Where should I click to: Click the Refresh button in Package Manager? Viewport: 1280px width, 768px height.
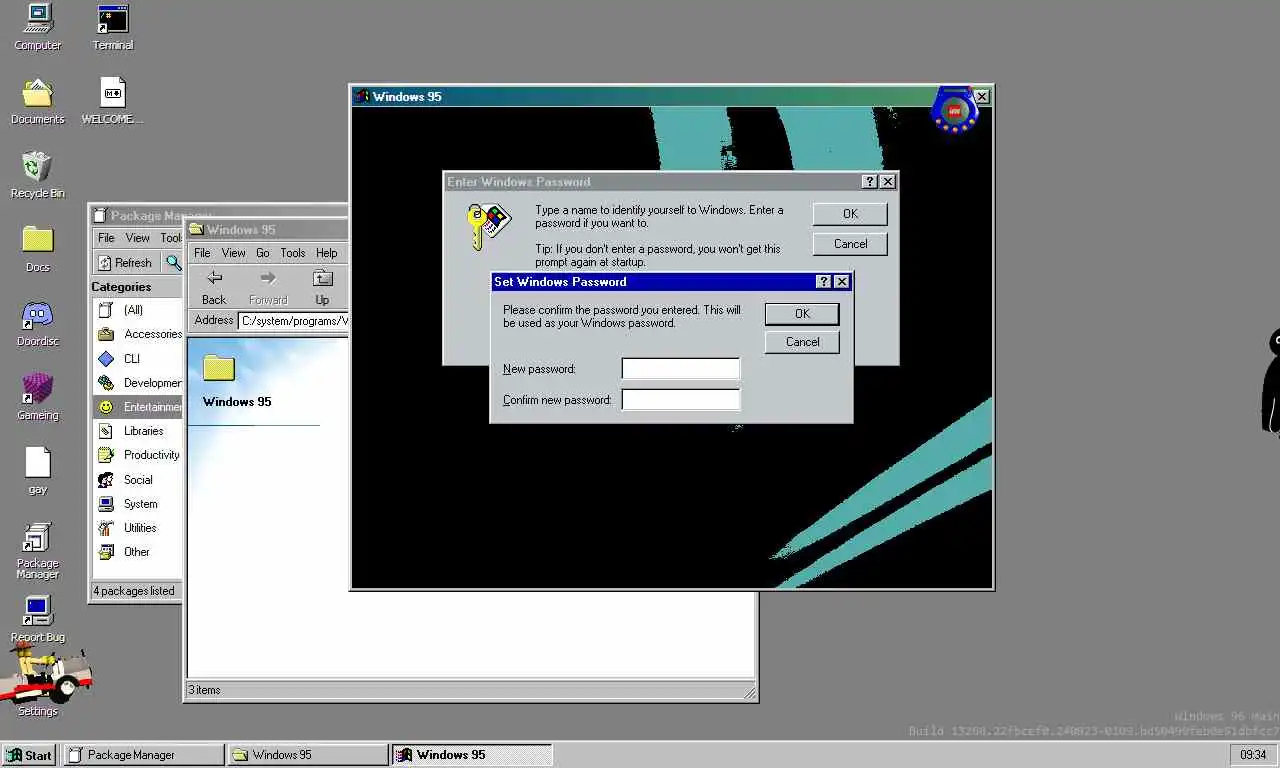coord(126,262)
